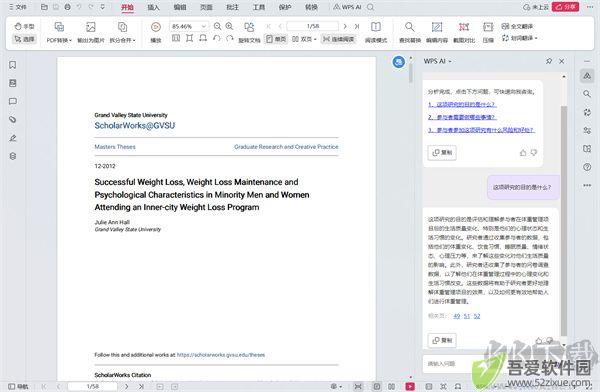Expand the quick access customize arrow
This screenshot has width=600, height=392.
click(103, 7)
